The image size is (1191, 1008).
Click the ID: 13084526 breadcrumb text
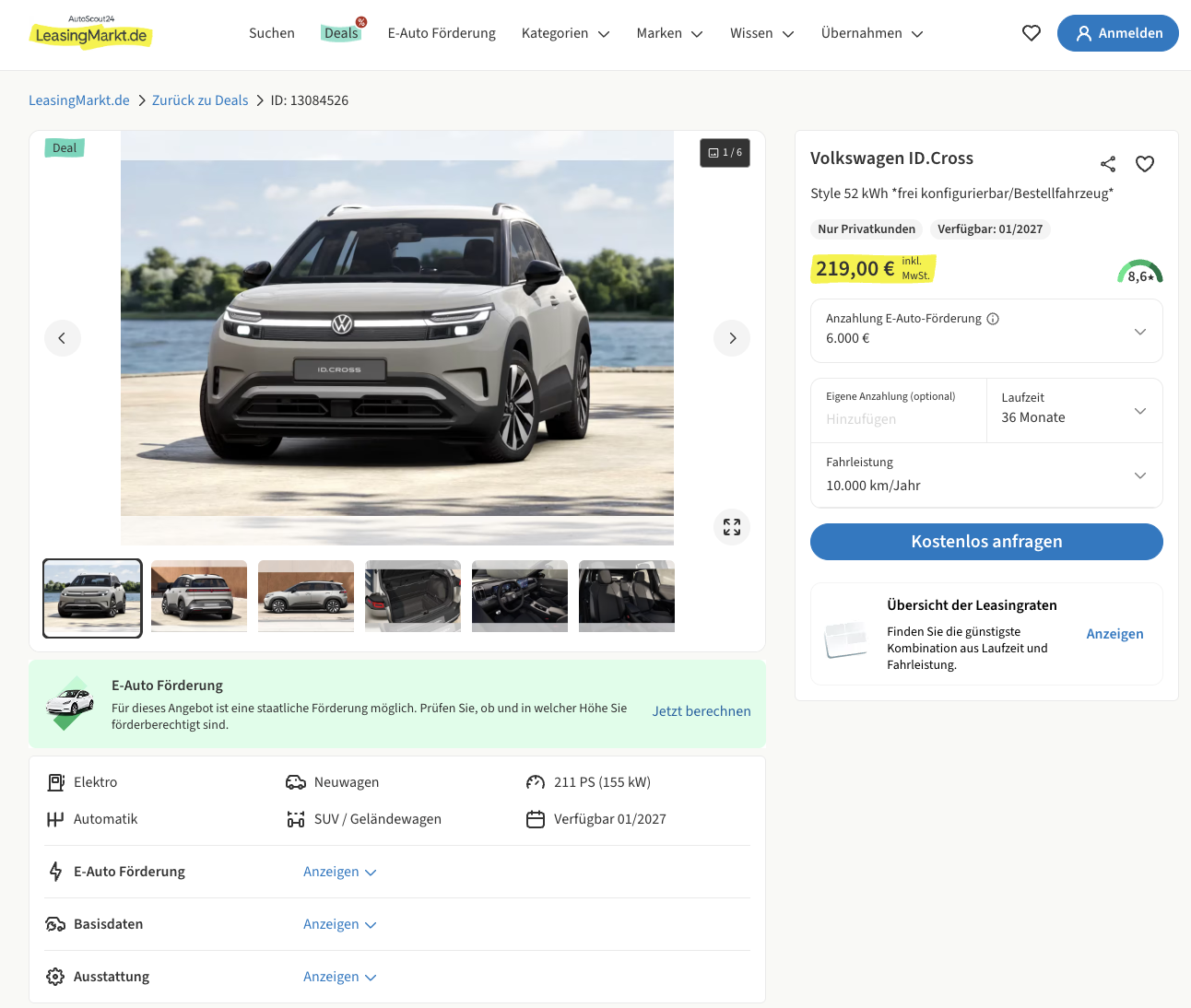pyautogui.click(x=310, y=100)
